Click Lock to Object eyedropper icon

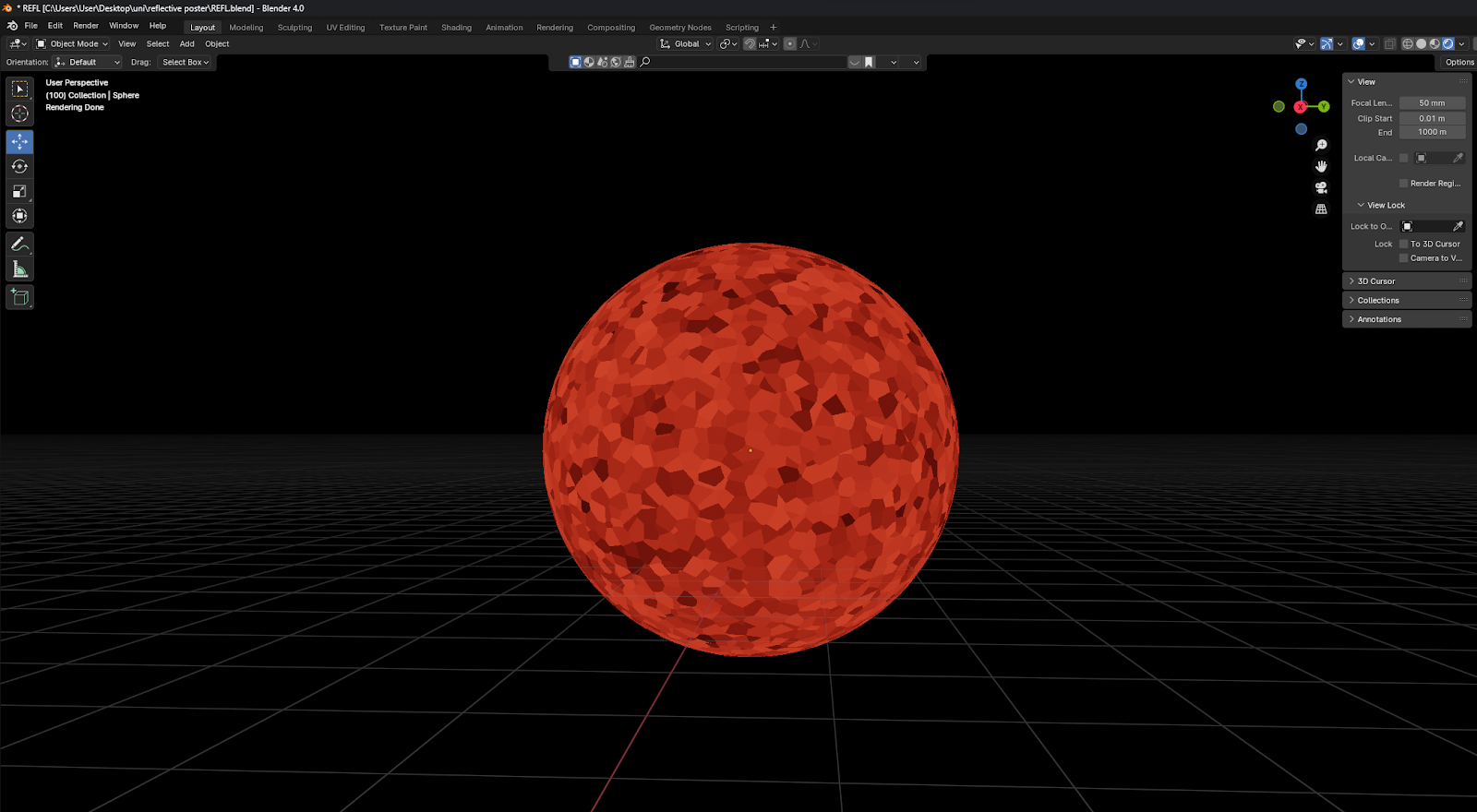[1459, 226]
